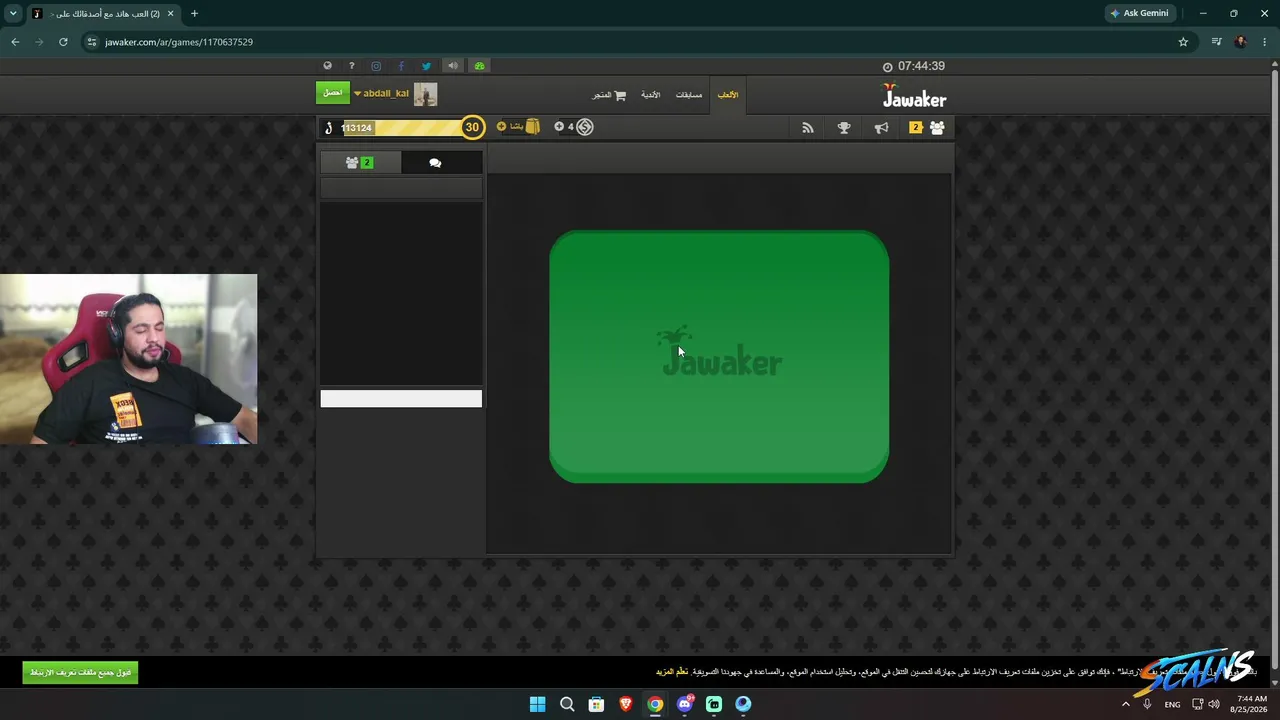Go back in browser history

[x=15, y=42]
